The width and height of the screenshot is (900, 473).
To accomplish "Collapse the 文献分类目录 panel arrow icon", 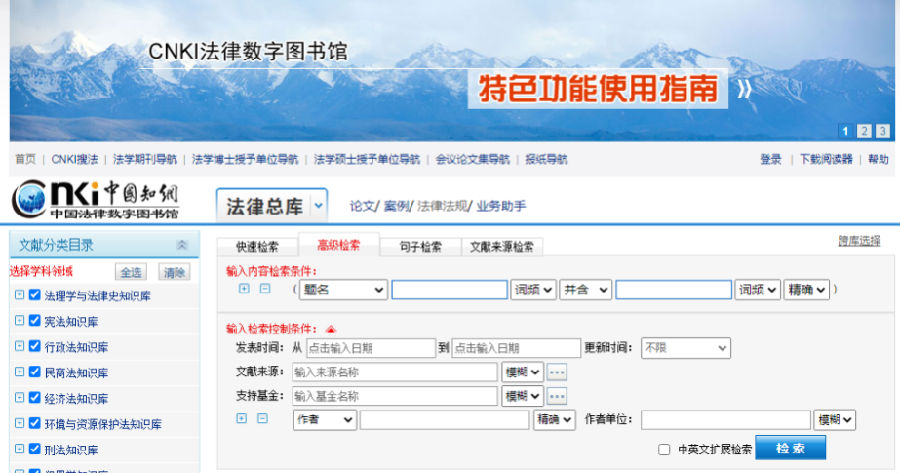I will [182, 245].
